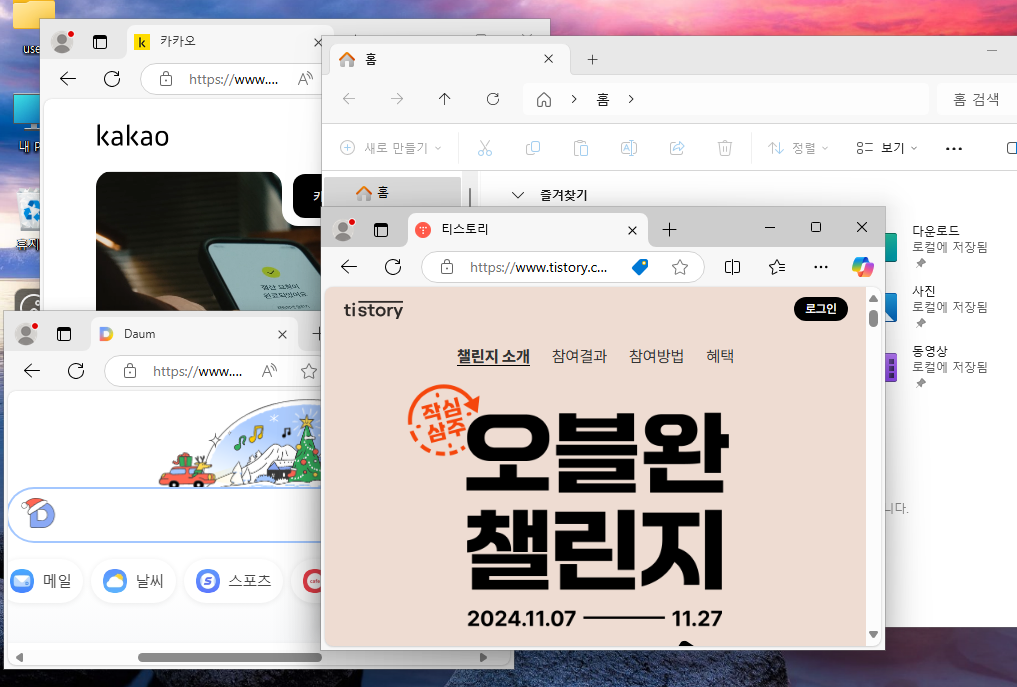Click the back arrow in Kakao window
Image resolution: width=1017 pixels, height=687 pixels.
(68, 79)
